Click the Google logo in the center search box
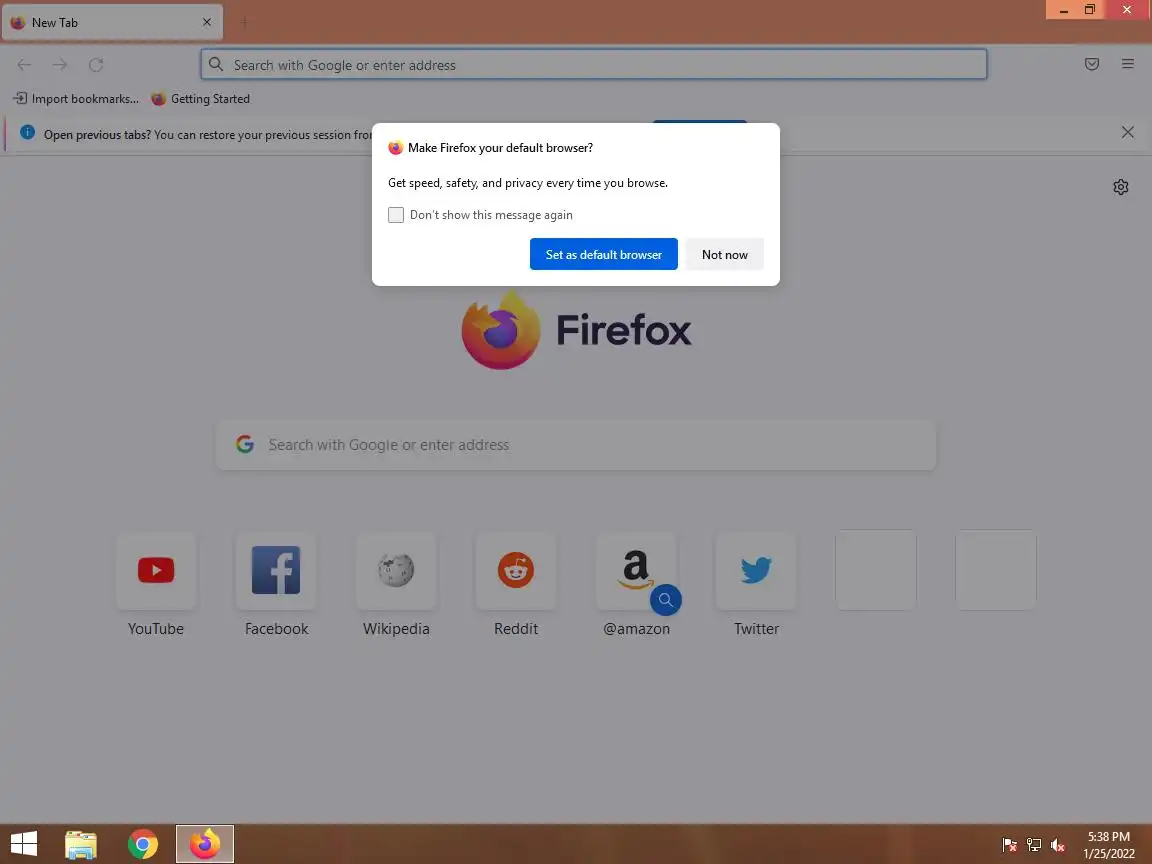 245,444
